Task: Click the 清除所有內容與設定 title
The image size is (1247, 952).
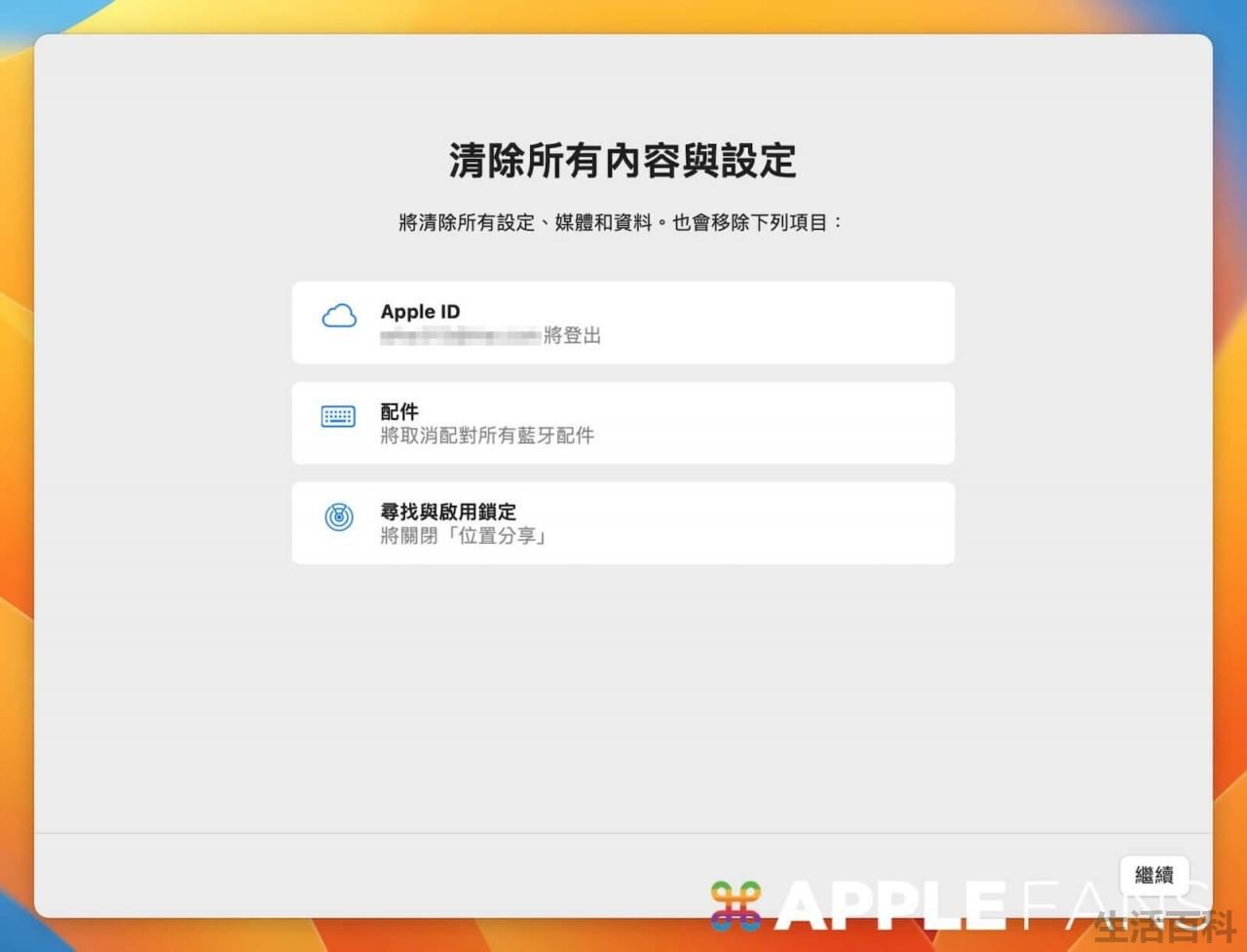Action: point(623,161)
